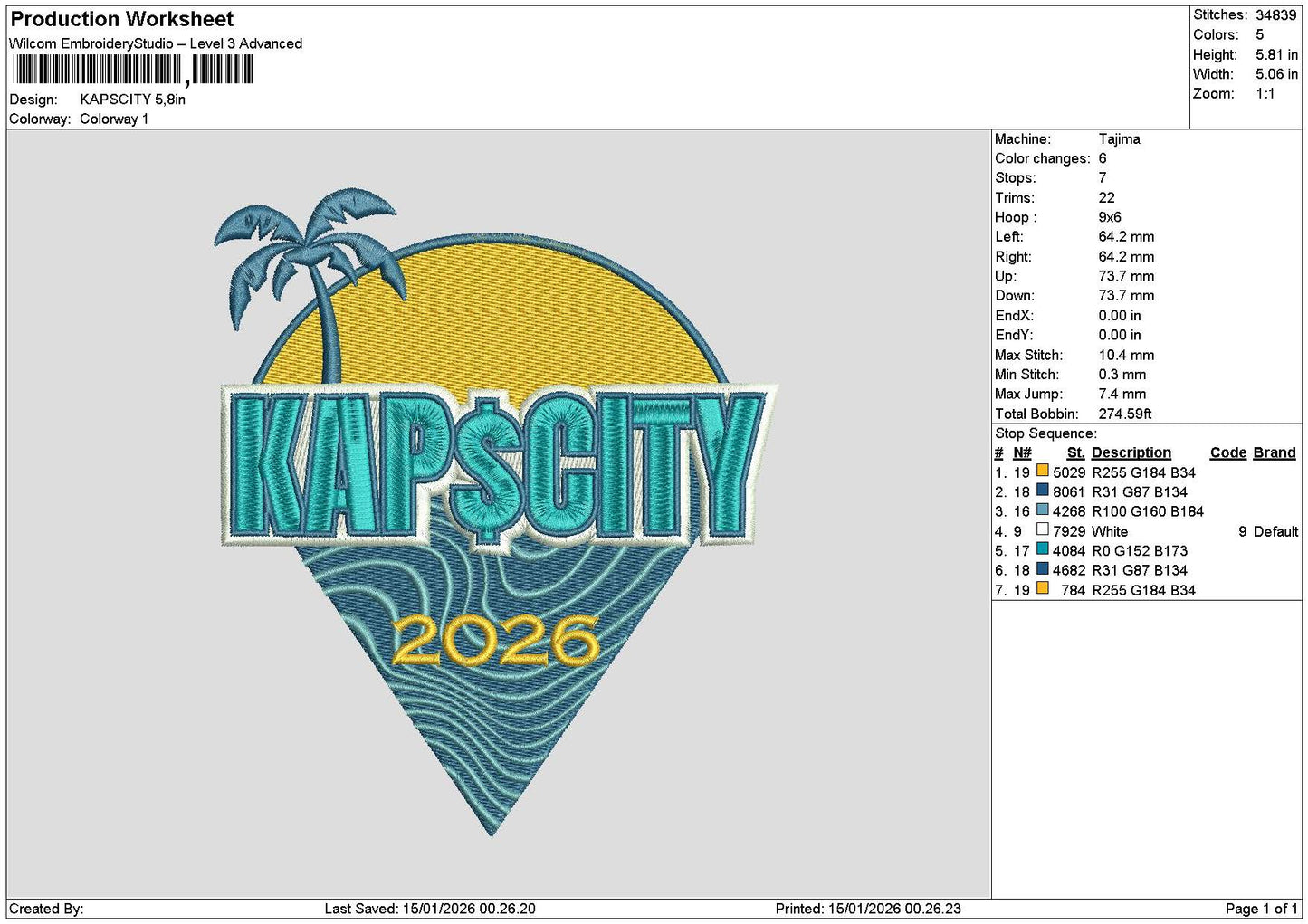Click the teal swatch for thread 4084
The height and width of the screenshot is (924, 1308).
point(1042,549)
